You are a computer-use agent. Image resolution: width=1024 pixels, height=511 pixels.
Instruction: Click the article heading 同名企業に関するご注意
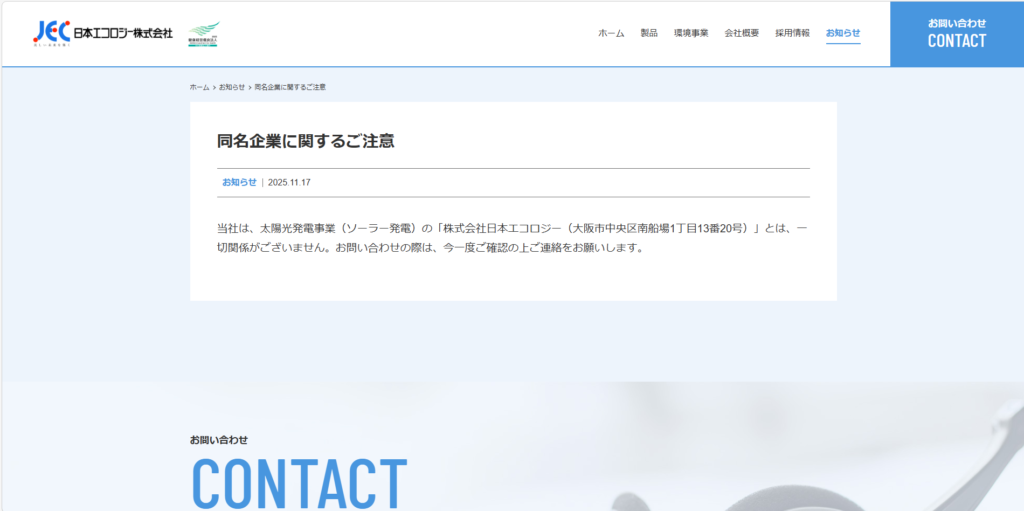click(306, 141)
